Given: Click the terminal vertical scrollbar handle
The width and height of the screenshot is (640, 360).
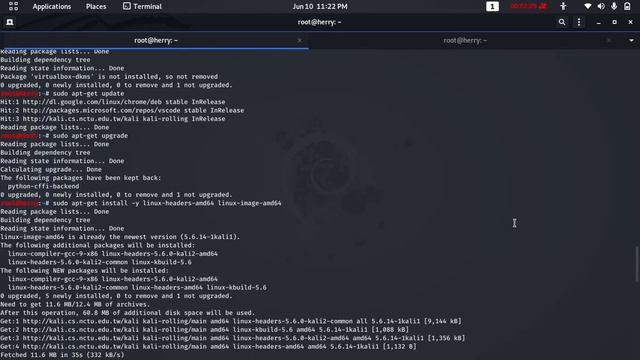Looking at the screenshot, I should tap(637, 264).
